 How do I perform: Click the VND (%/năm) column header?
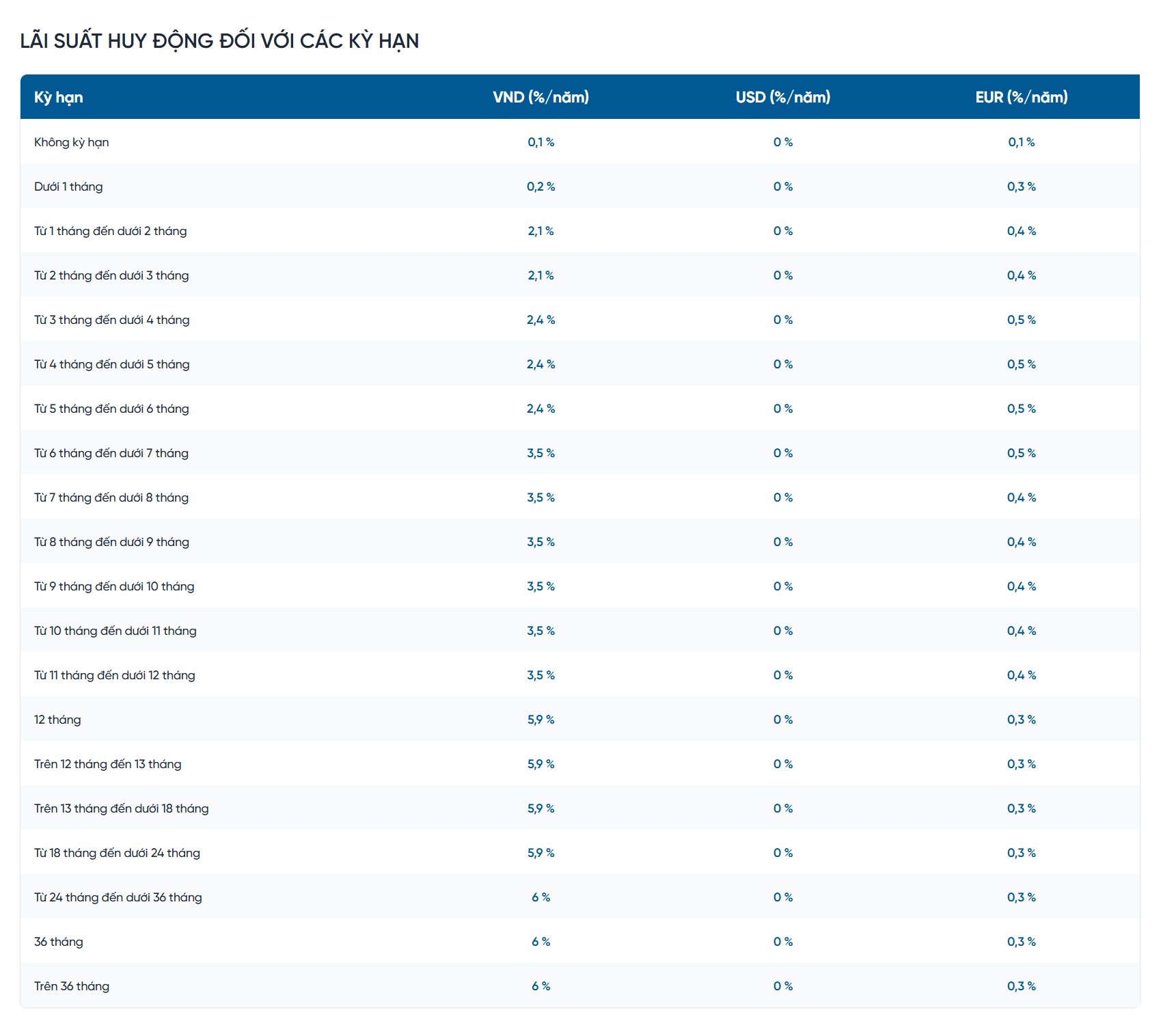541,97
